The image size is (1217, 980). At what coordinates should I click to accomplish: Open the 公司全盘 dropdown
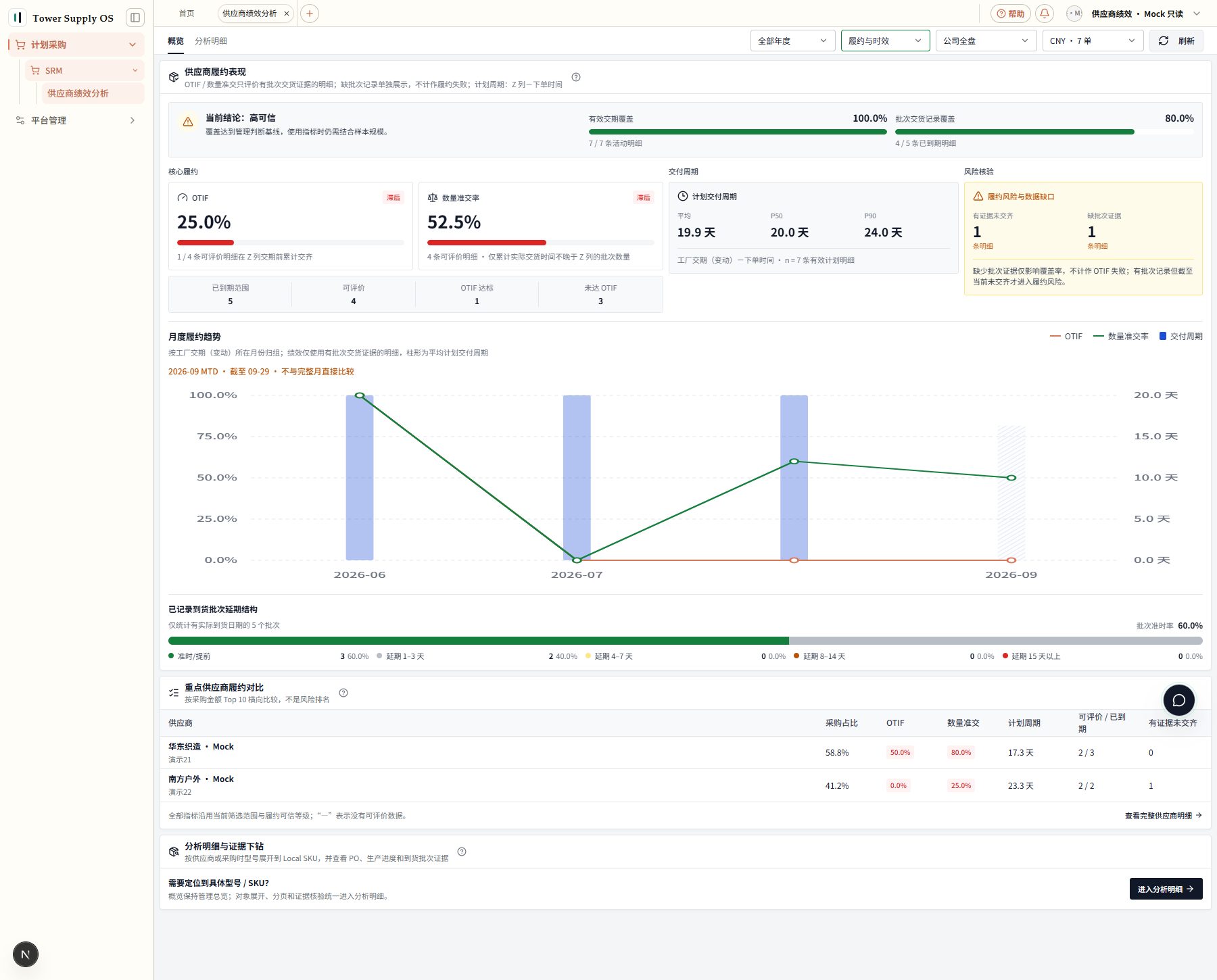[986, 41]
